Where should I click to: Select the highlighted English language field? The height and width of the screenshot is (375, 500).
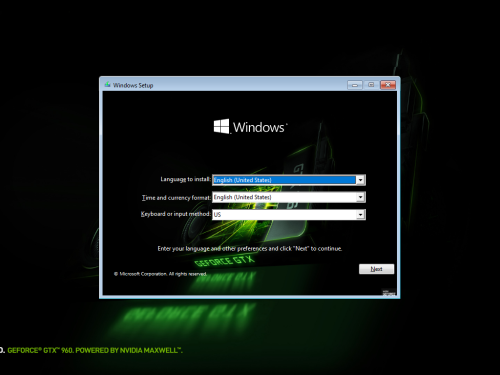click(x=284, y=180)
